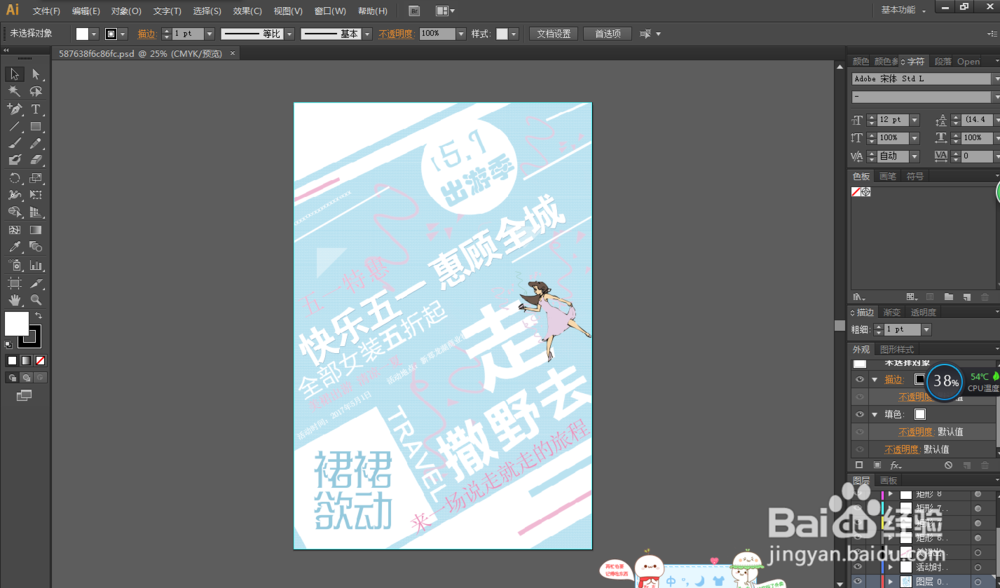The height and width of the screenshot is (588, 1000).
Task: Select the Magic Wand tool
Action: 15,91
